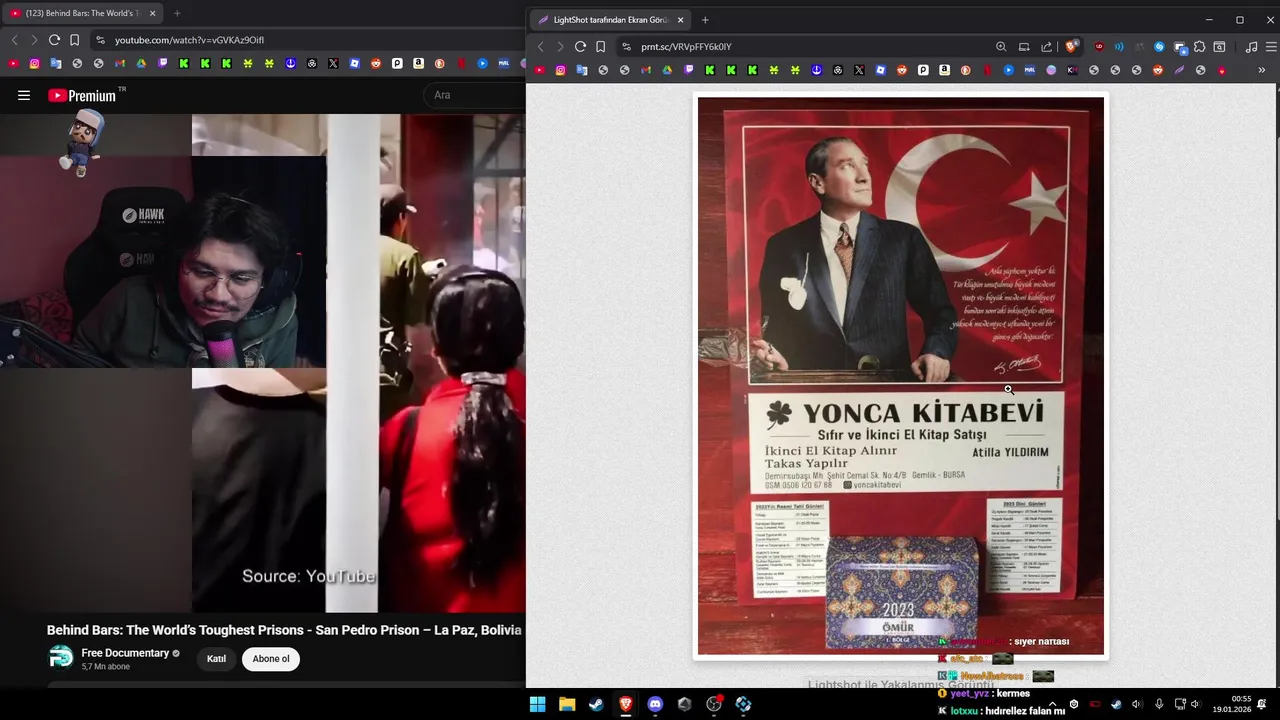The width and height of the screenshot is (1280, 720).
Task: Open the Windows Start menu
Action: coord(537,704)
